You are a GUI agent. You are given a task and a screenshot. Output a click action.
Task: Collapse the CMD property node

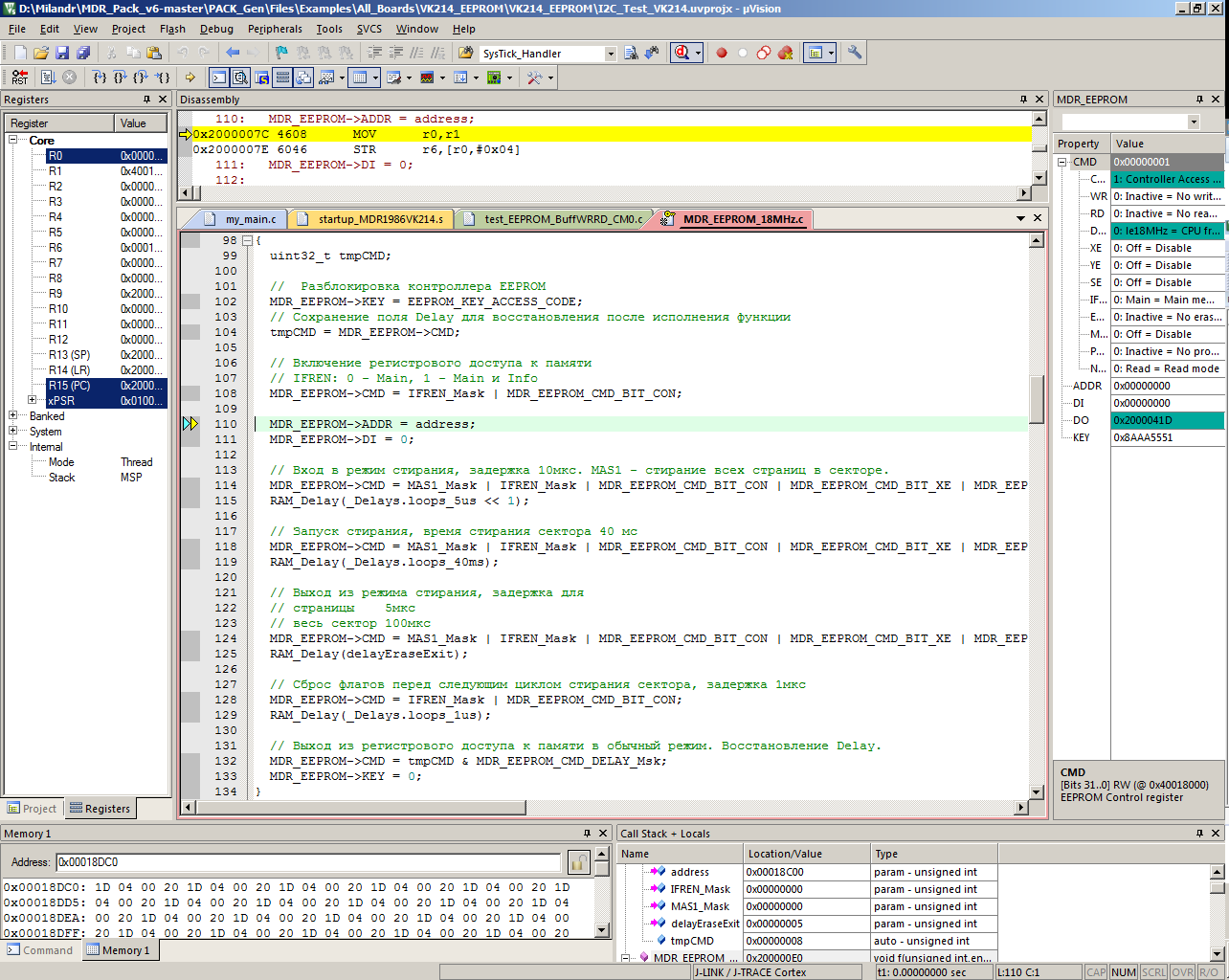(1062, 162)
